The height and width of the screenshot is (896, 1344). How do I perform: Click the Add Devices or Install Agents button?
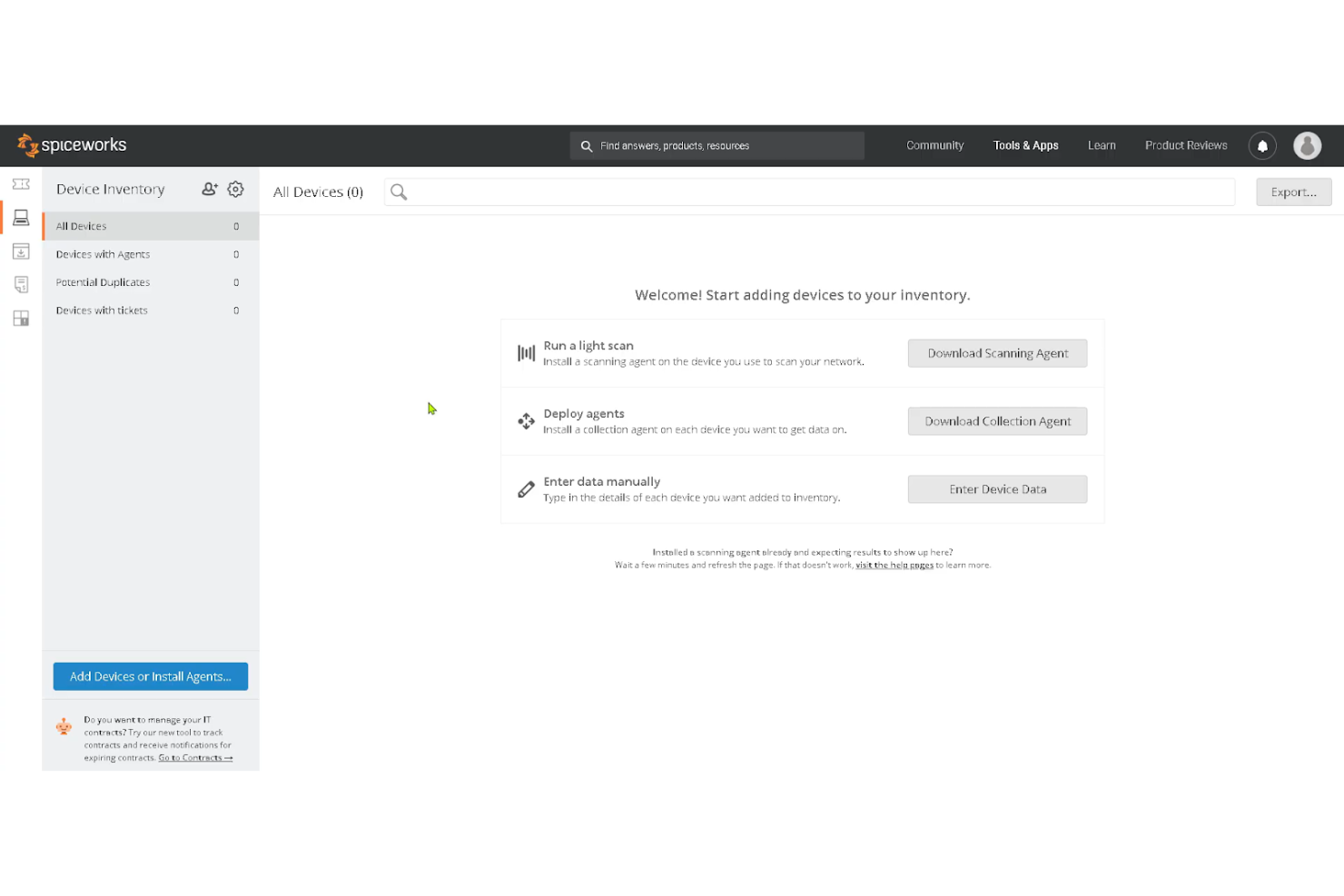click(x=150, y=676)
